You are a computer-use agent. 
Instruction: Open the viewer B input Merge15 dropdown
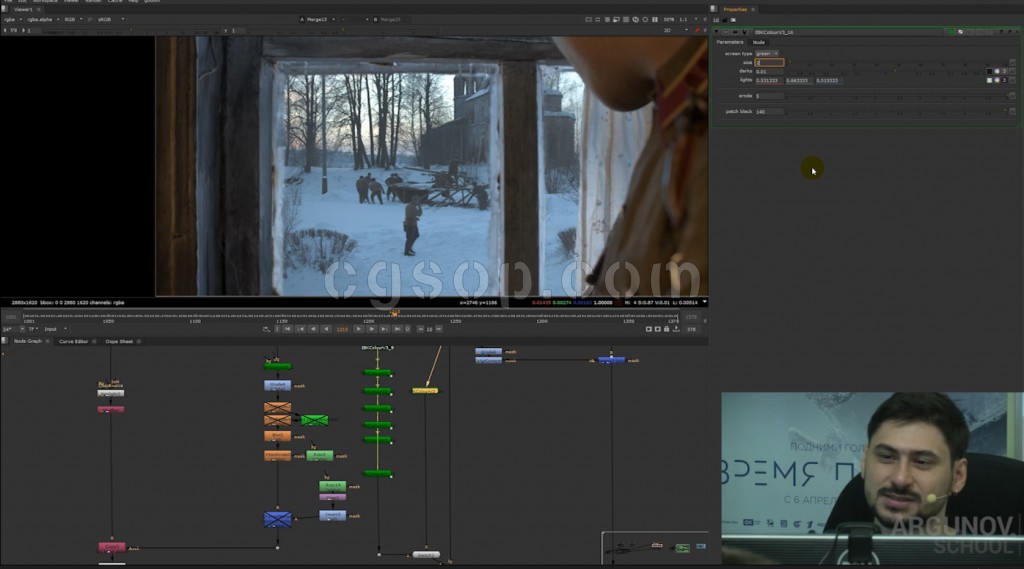point(393,20)
